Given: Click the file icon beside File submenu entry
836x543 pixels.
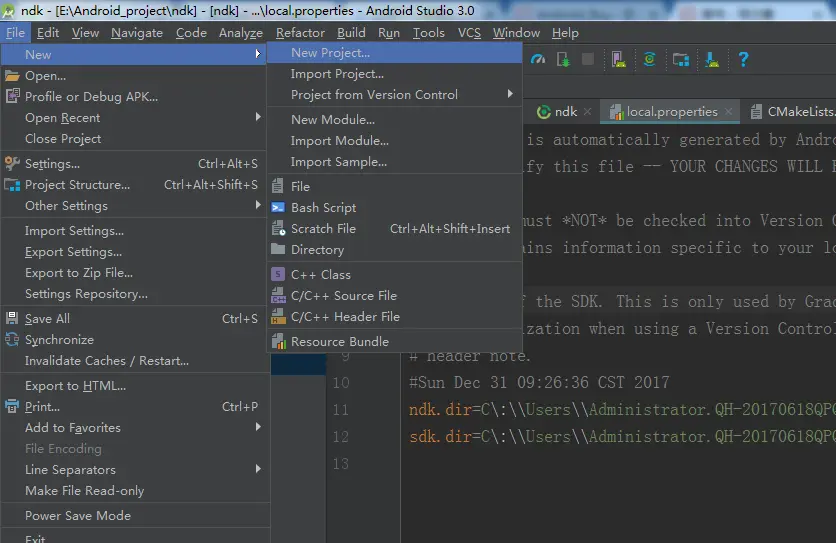Looking at the screenshot, I should point(277,186).
